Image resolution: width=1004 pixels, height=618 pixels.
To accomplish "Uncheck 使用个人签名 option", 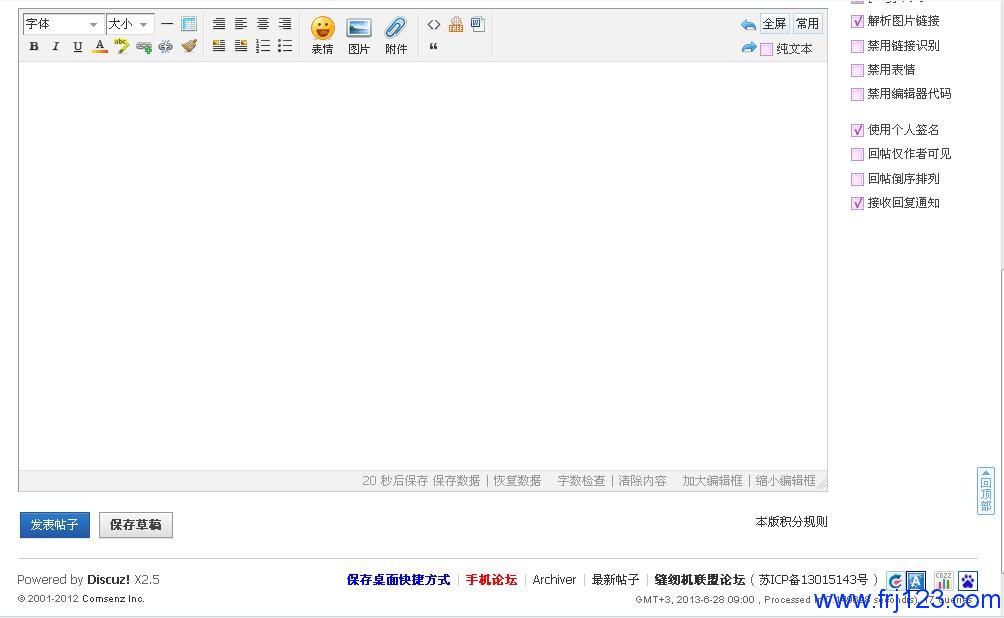I will point(857,130).
